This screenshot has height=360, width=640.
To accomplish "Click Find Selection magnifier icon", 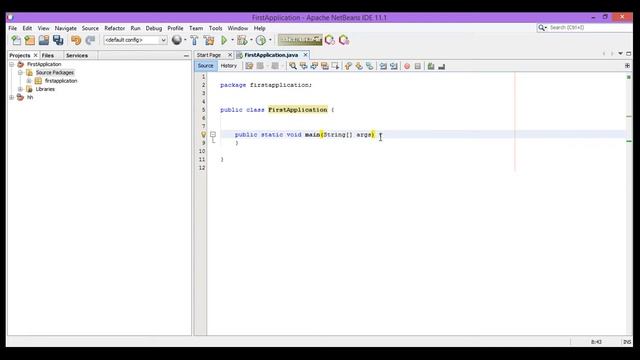I will click(293, 66).
